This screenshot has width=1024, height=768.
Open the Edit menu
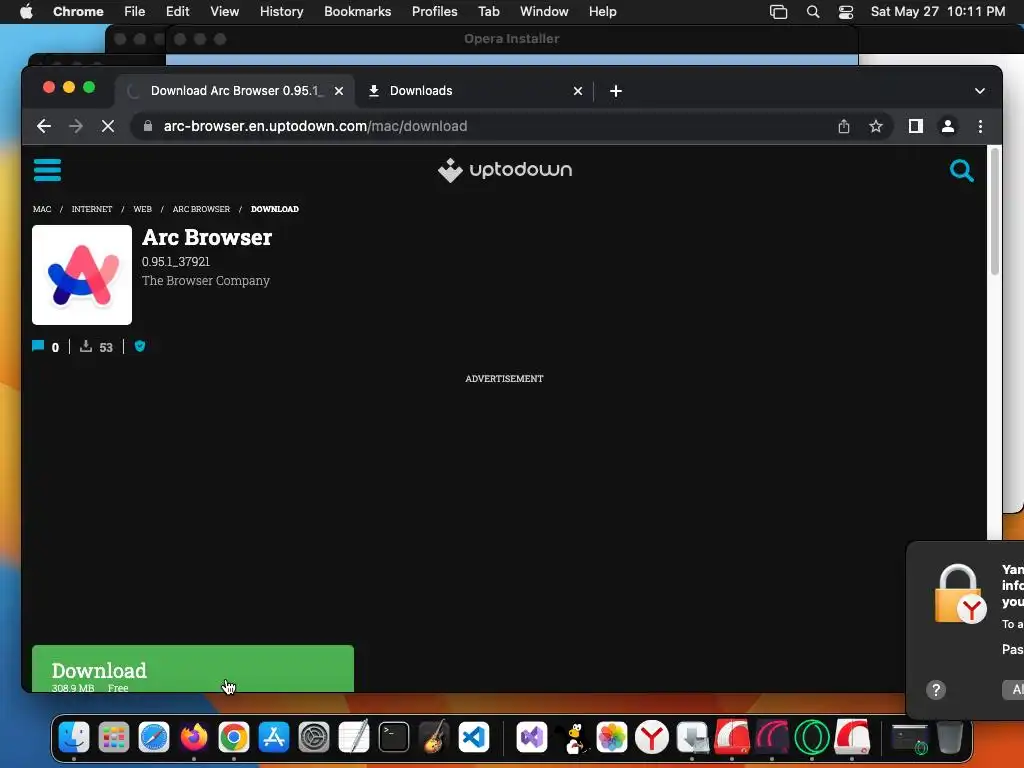[x=177, y=11]
